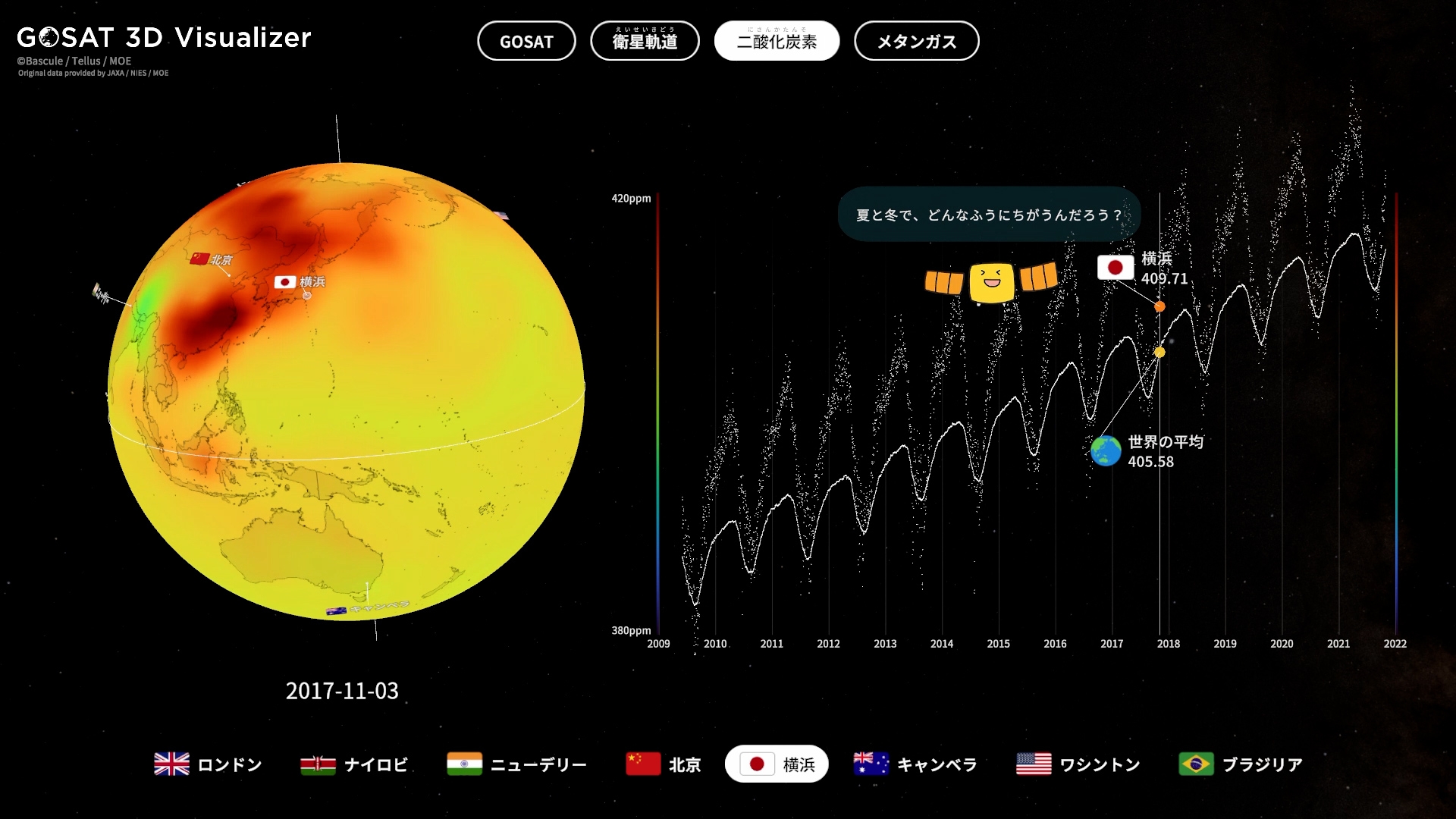The width and height of the screenshot is (1456, 819).
Task: Click the India flag icon in city bar
Action: tap(464, 764)
